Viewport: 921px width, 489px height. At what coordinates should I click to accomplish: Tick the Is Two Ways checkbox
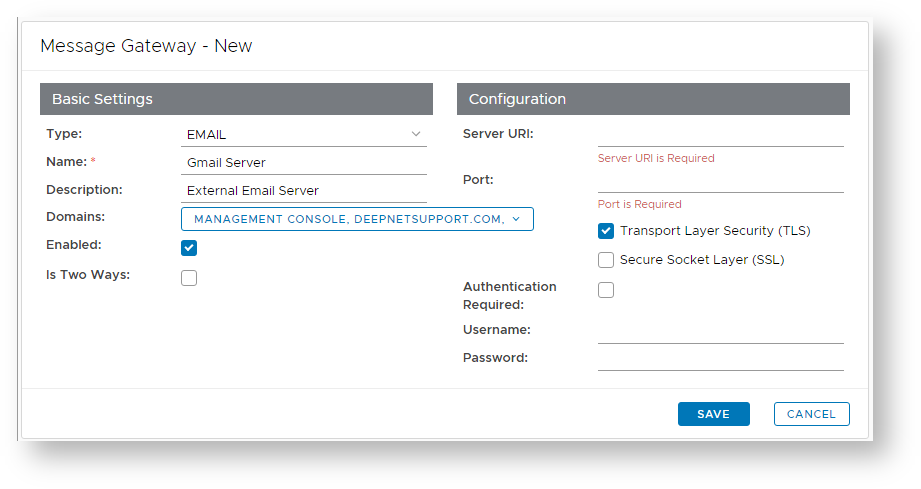tap(189, 278)
